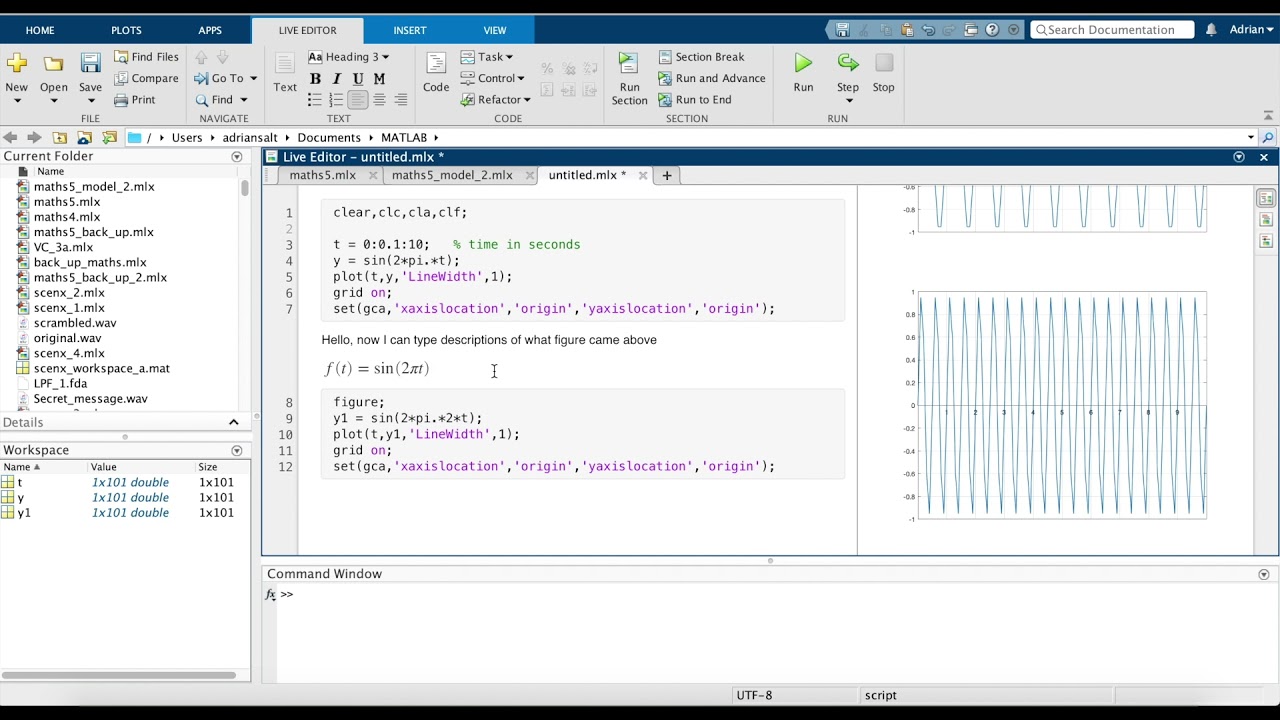Click Documents in the folder path

[329, 138]
